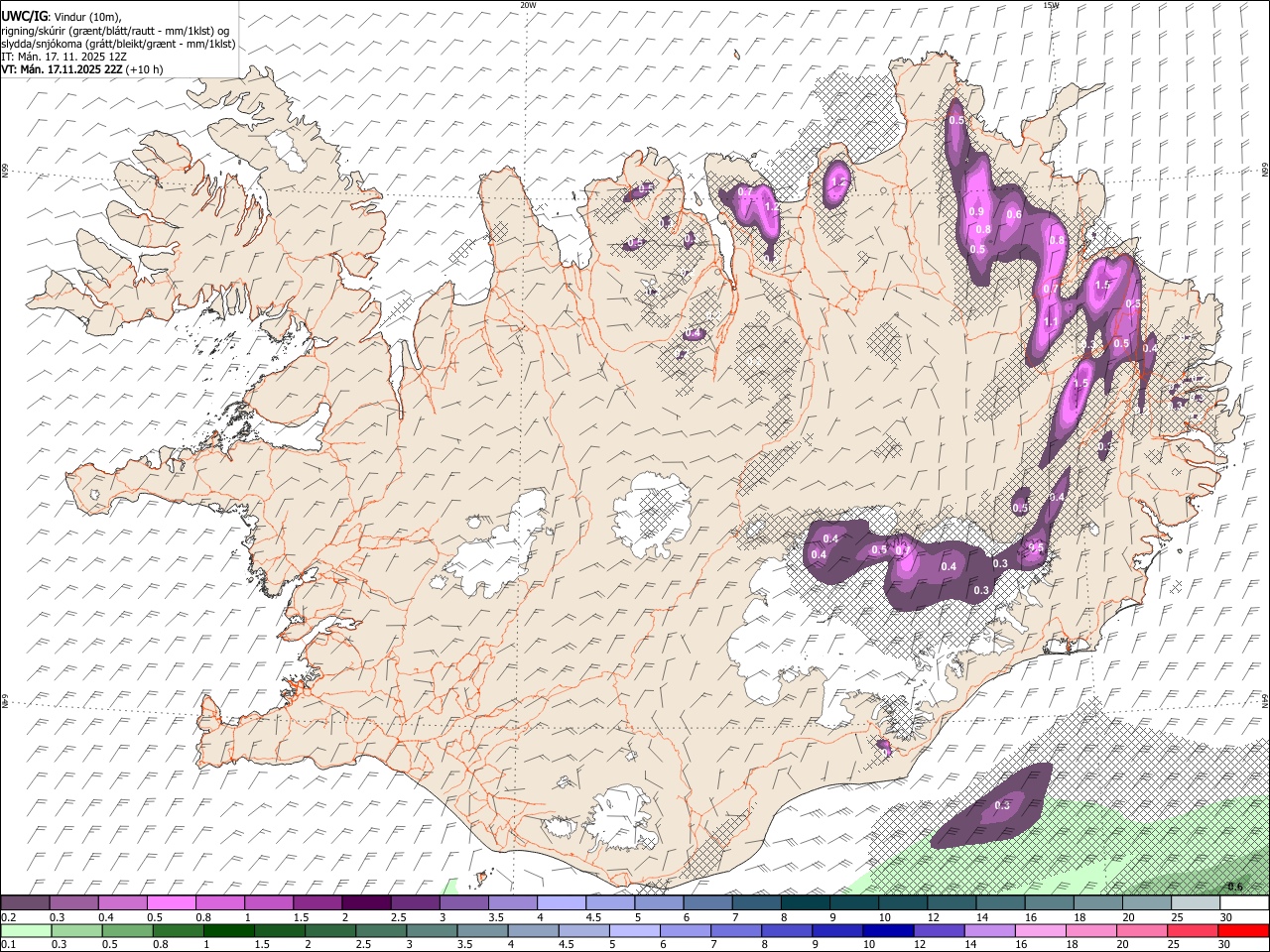
Task: Pick the 0.8 green swatch in bottom legend row
Action: [178, 931]
